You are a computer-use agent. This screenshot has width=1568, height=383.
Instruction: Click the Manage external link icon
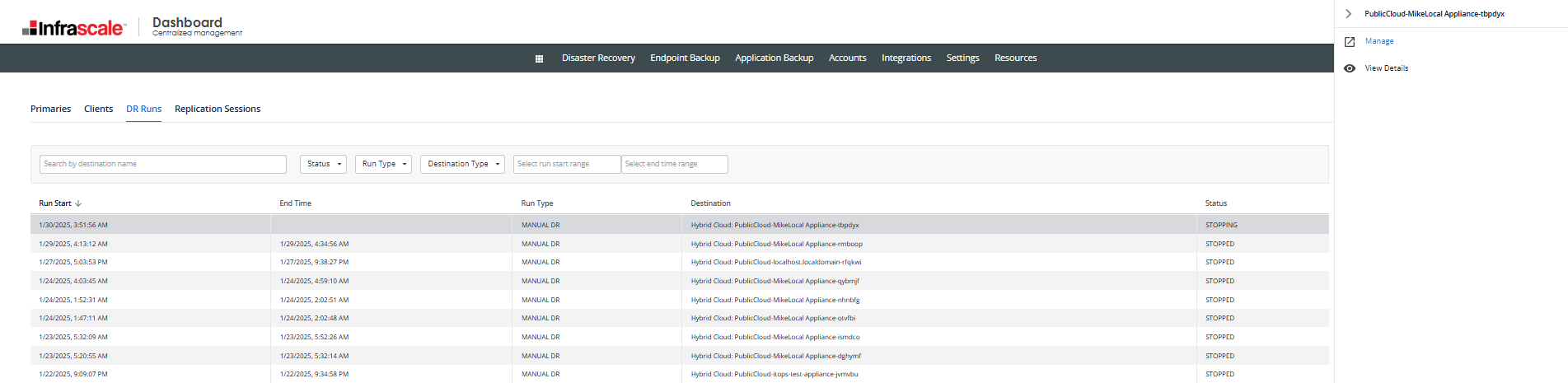pyautogui.click(x=1350, y=42)
